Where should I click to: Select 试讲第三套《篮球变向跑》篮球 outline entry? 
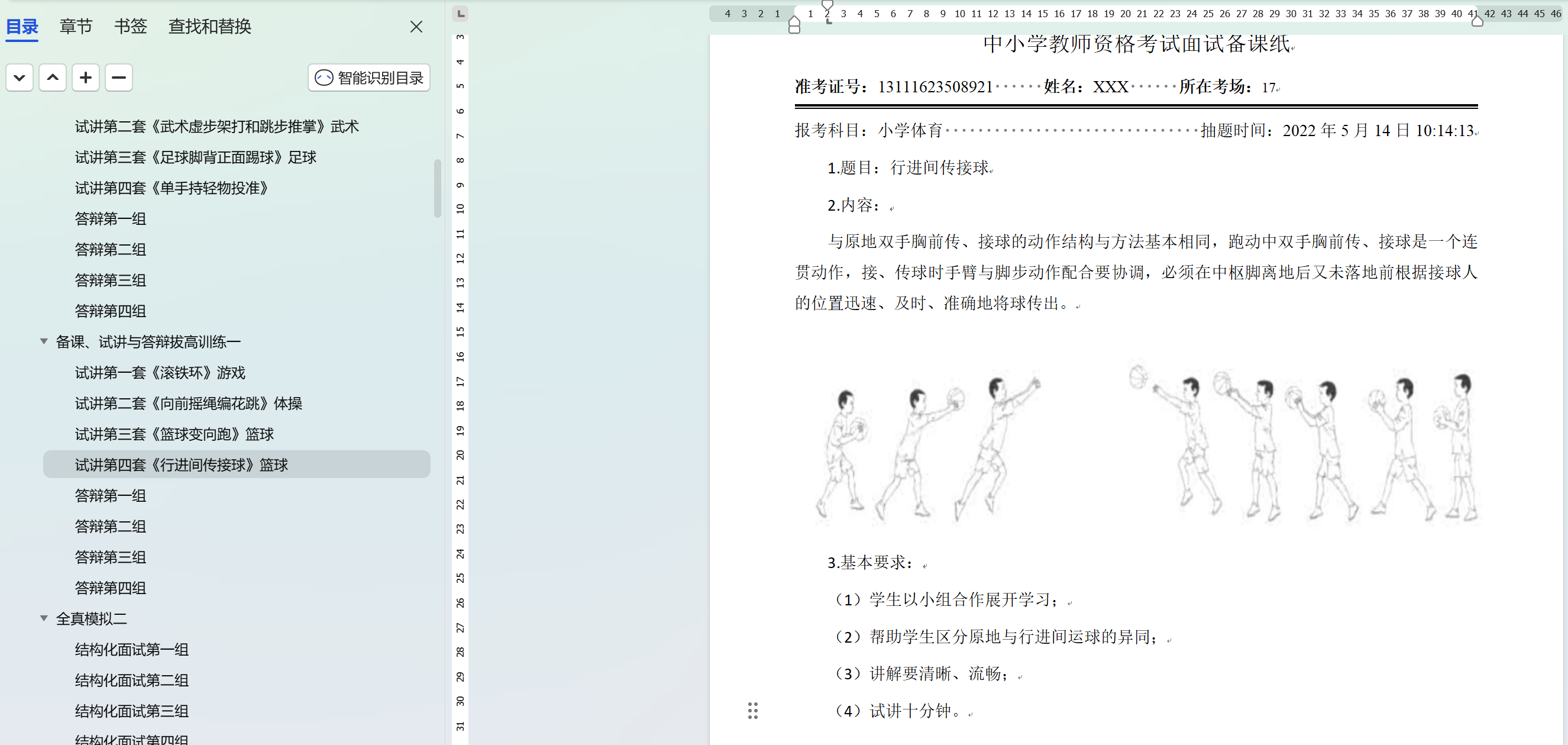(x=174, y=434)
